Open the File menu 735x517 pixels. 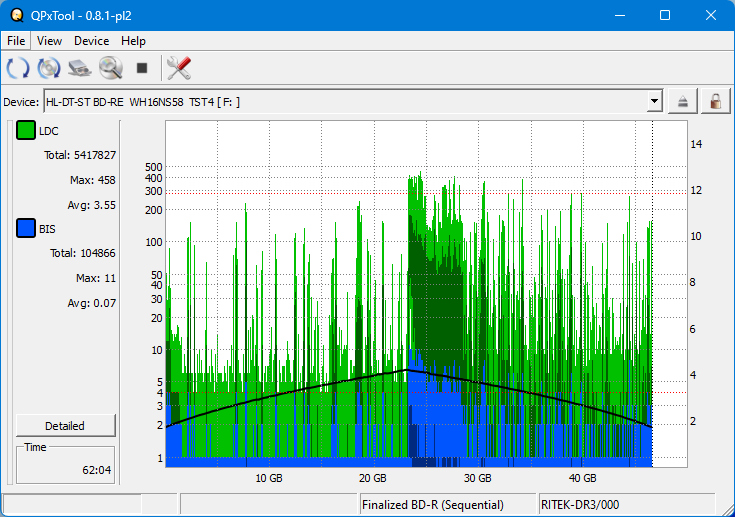16,41
